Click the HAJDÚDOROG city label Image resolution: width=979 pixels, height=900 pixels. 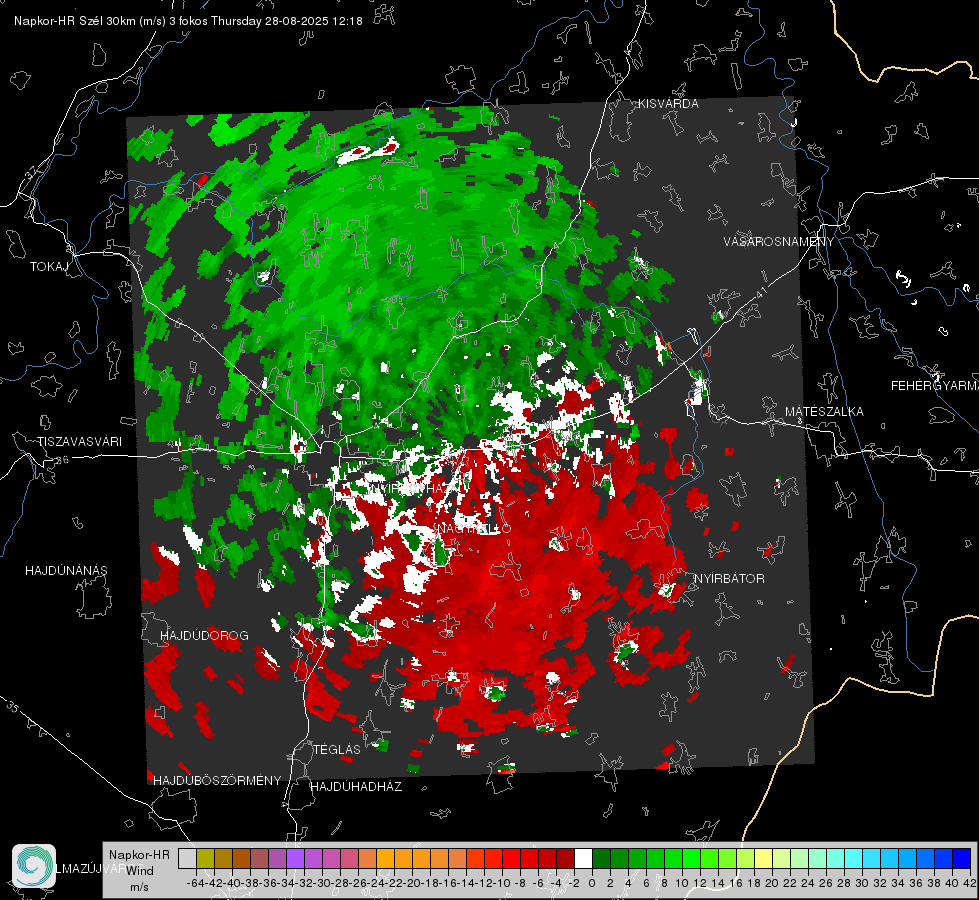[204, 636]
